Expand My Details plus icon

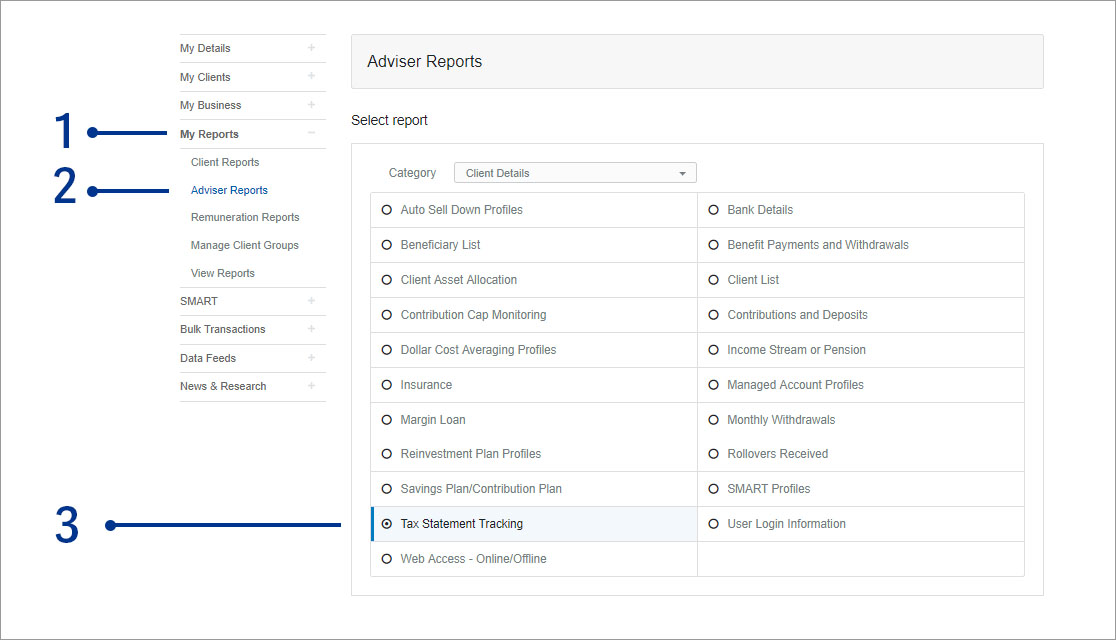pyautogui.click(x=311, y=48)
